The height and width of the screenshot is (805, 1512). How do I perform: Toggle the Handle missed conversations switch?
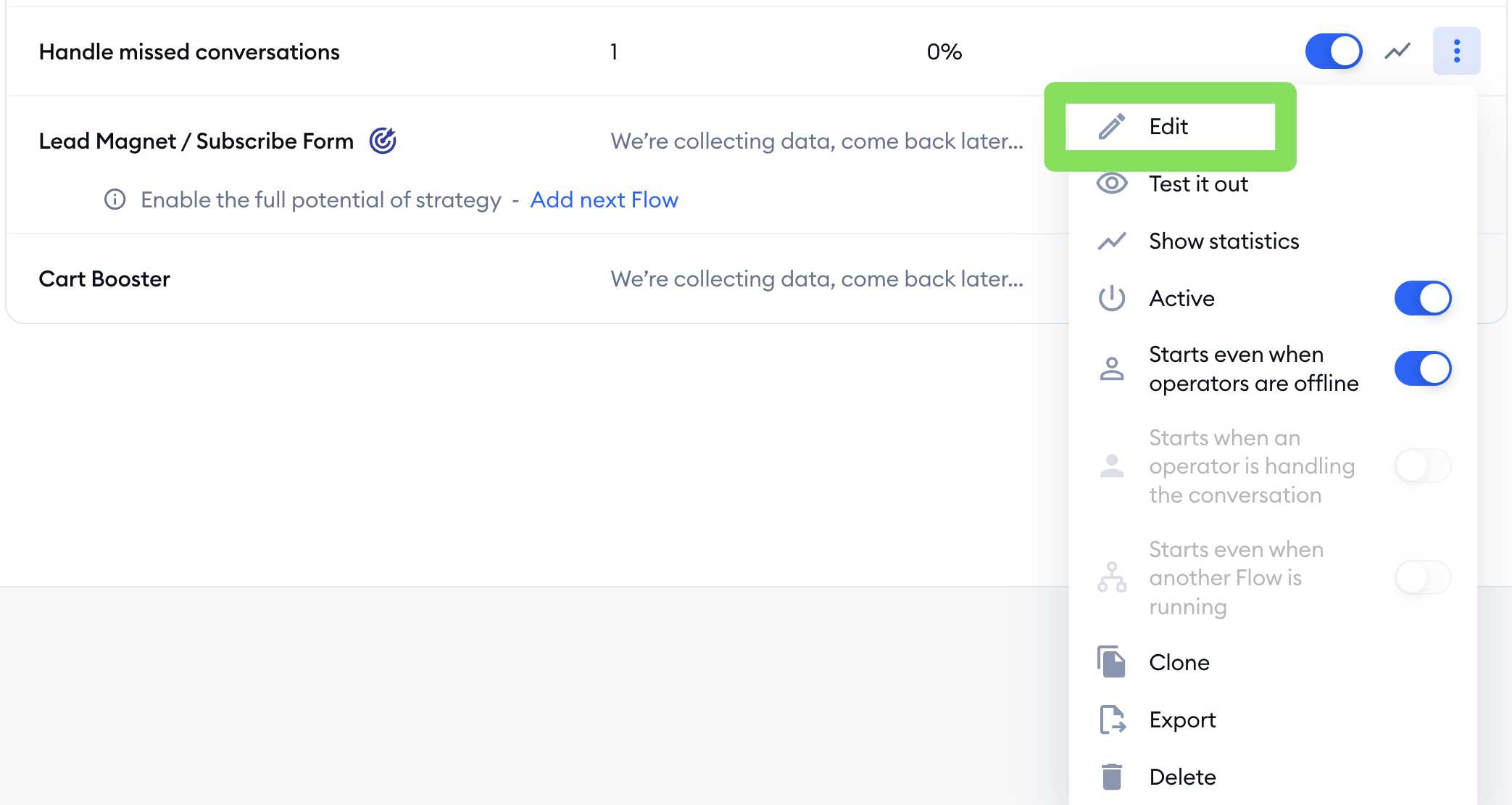pyautogui.click(x=1333, y=51)
